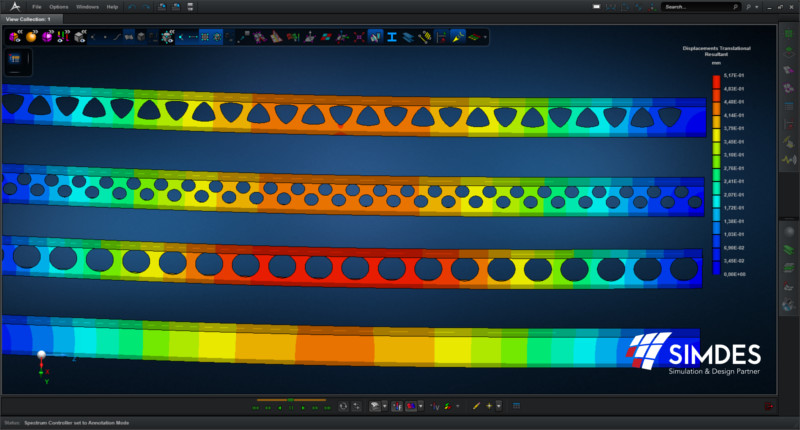The height and width of the screenshot is (430, 800).
Task: Expand the colored arrows dropdown
Action: click(458, 406)
